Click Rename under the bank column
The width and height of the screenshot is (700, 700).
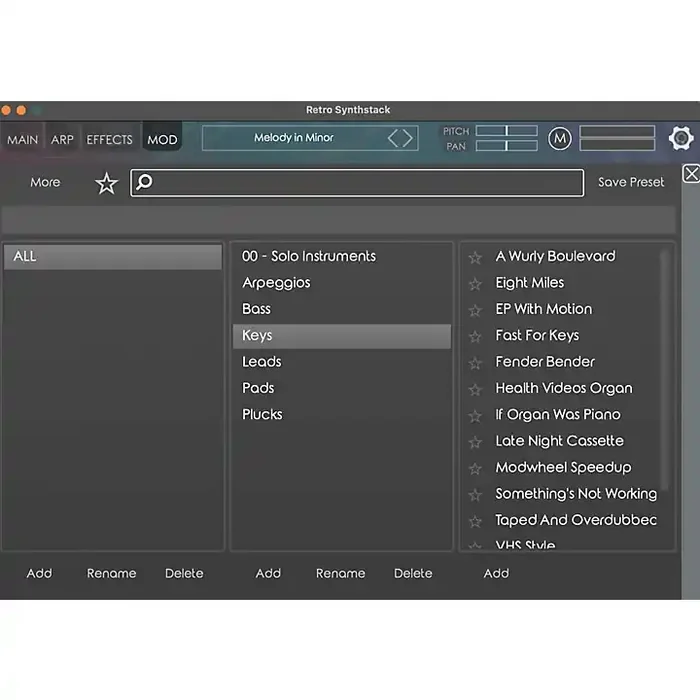111,573
